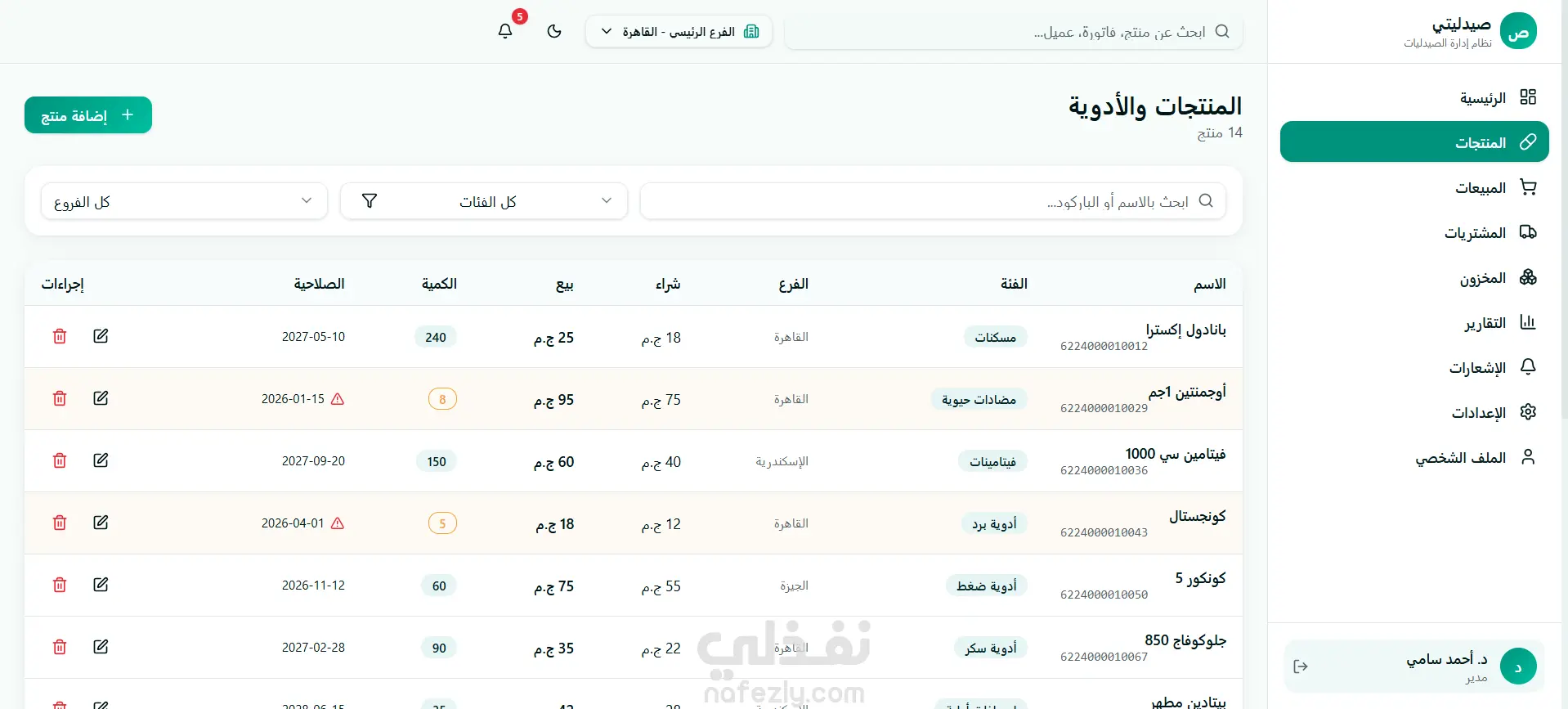Open كل الفروع branches dropdown
Viewport: 1568px width, 709px height.
pyautogui.click(x=184, y=201)
